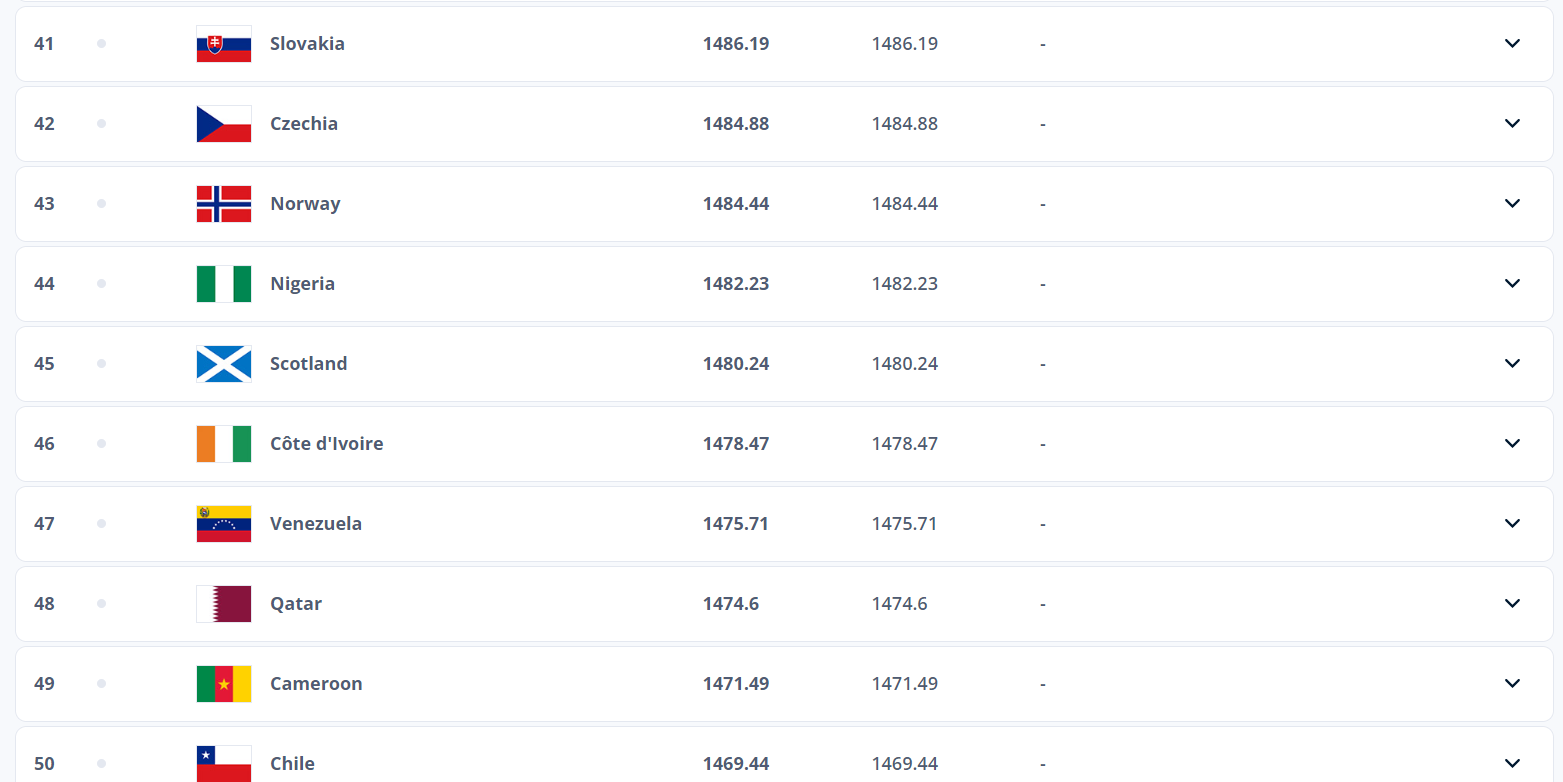Viewport: 1563px width, 782px height.
Task: Click the Scotland flag icon
Action: 224,364
